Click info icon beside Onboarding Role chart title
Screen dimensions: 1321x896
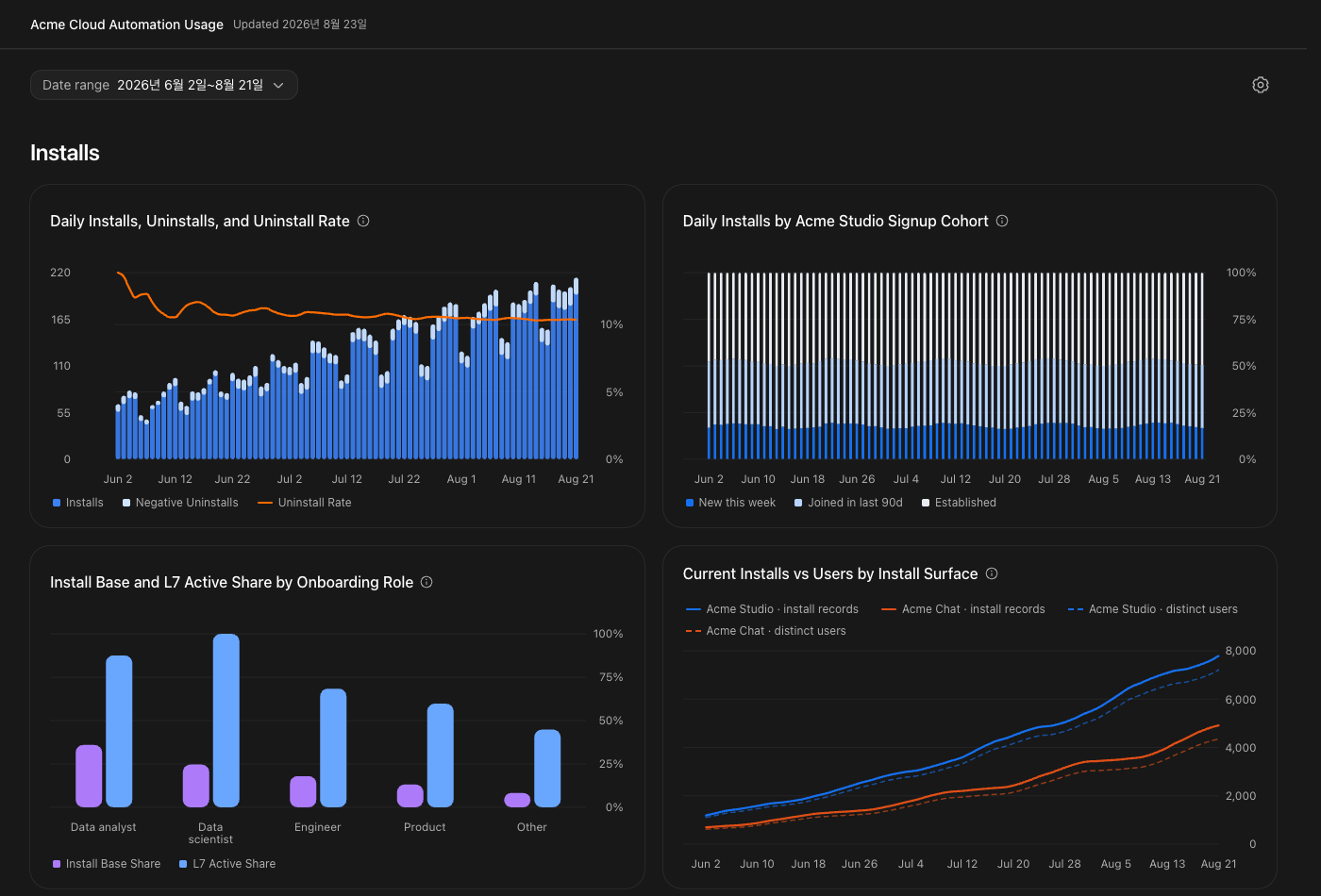coord(426,582)
